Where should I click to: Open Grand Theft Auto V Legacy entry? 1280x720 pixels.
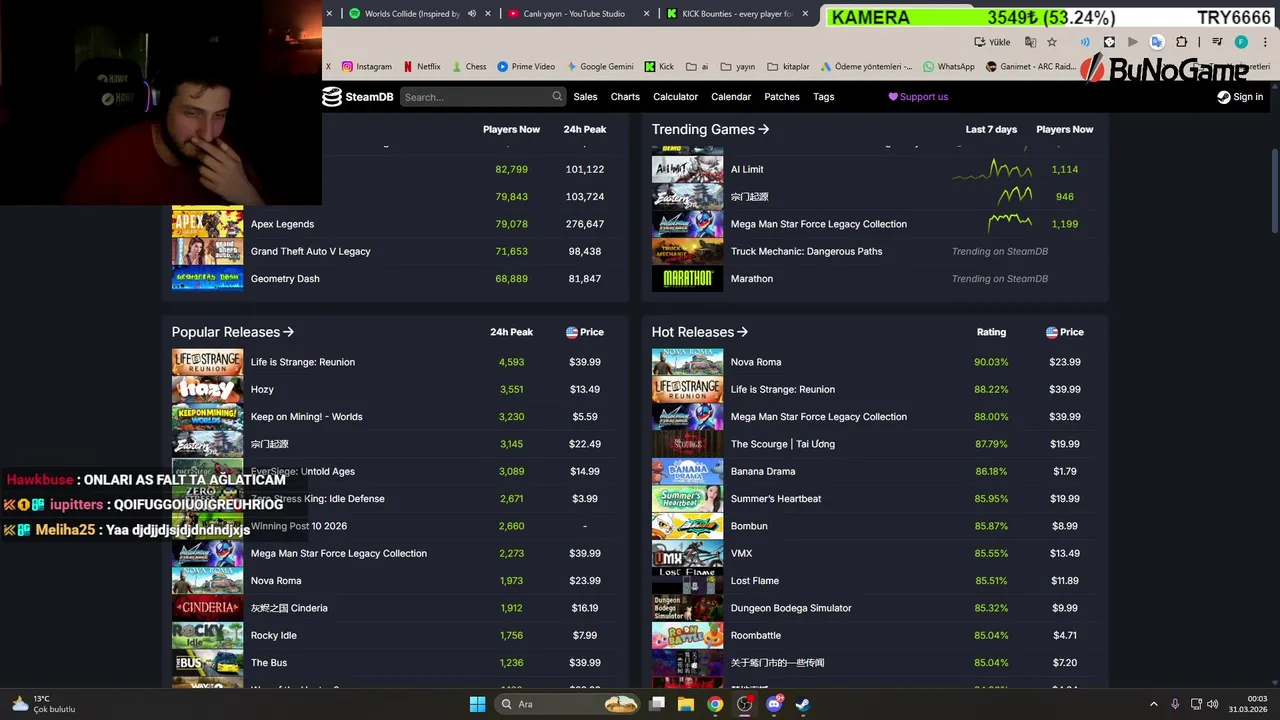311,251
